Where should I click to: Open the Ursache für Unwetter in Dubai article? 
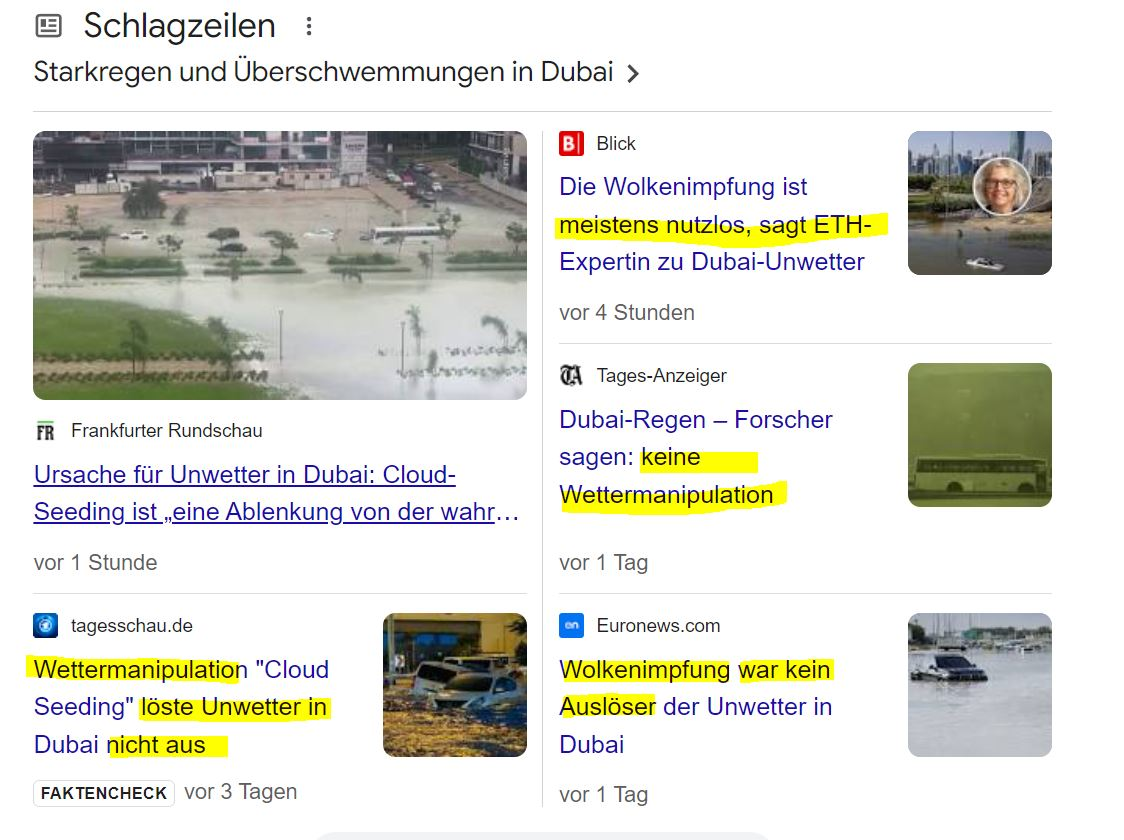tap(276, 493)
